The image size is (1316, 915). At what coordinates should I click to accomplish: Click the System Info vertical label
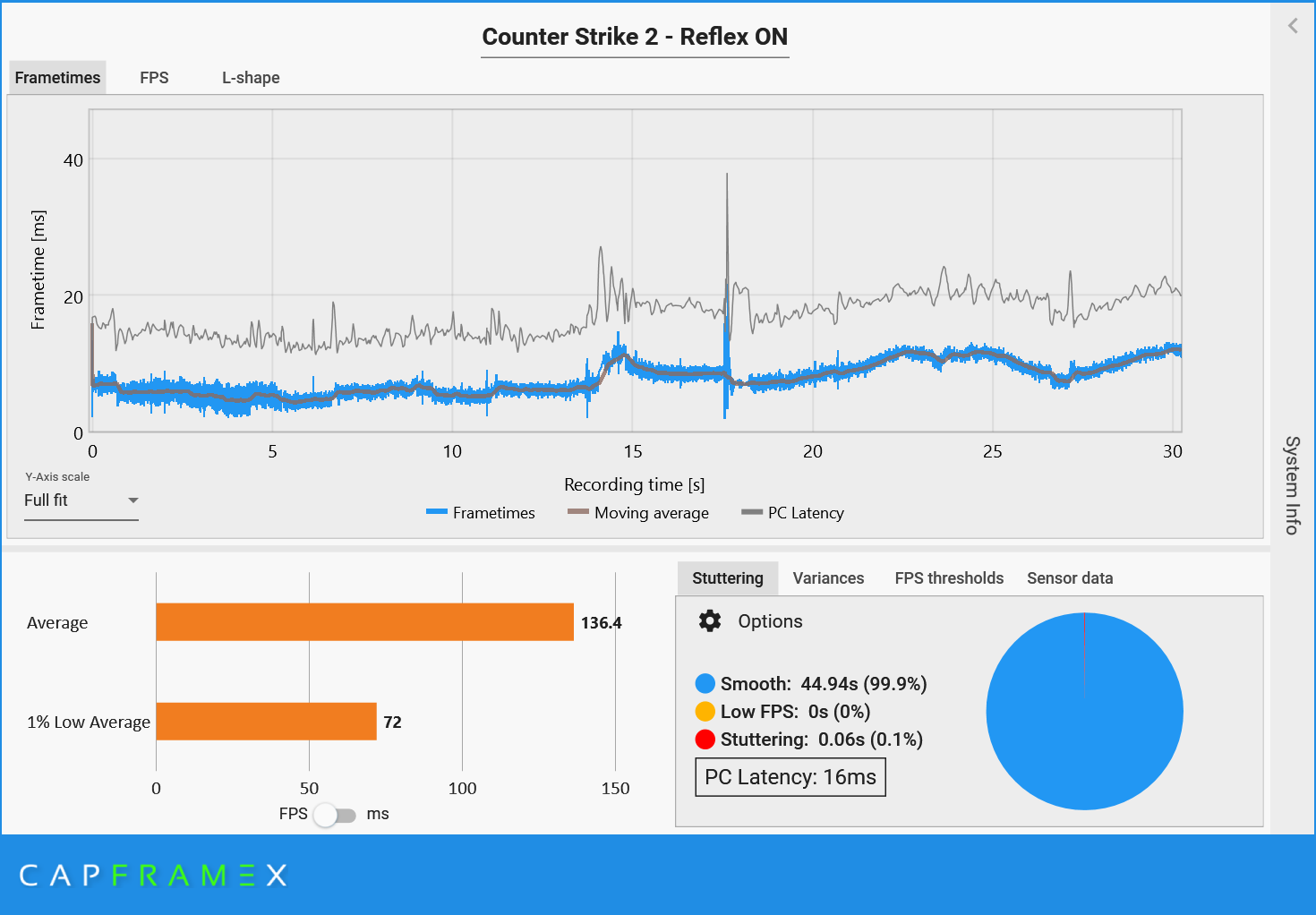[x=1292, y=485]
